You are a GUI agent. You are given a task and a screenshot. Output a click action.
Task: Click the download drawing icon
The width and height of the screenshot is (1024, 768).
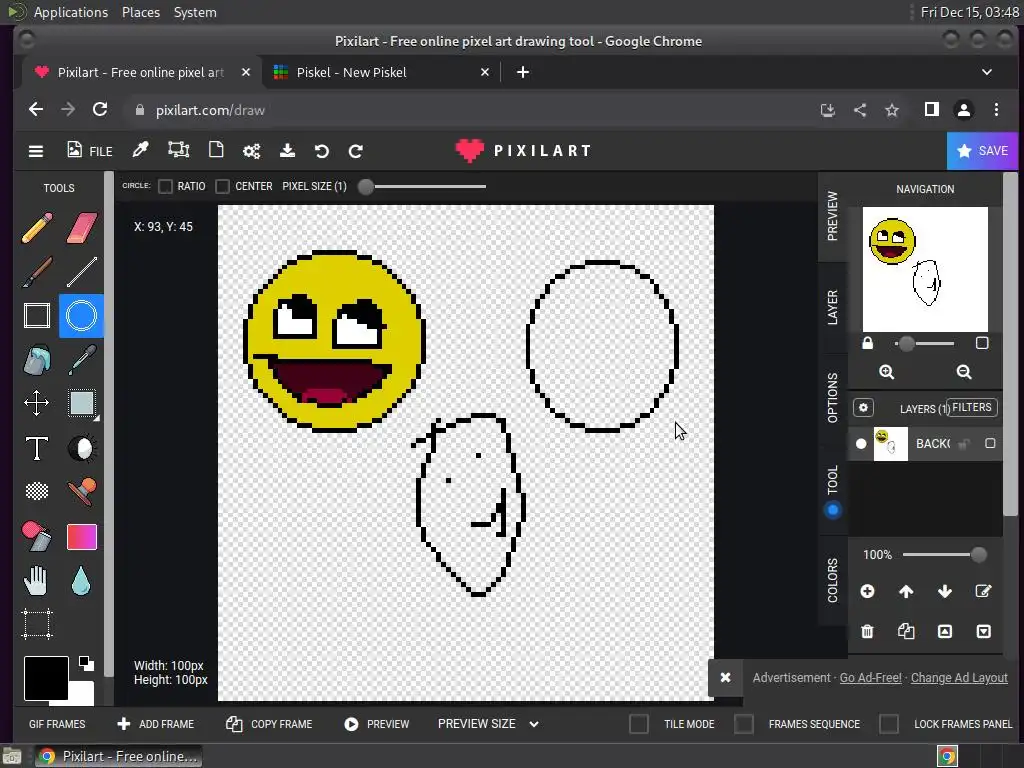click(287, 151)
